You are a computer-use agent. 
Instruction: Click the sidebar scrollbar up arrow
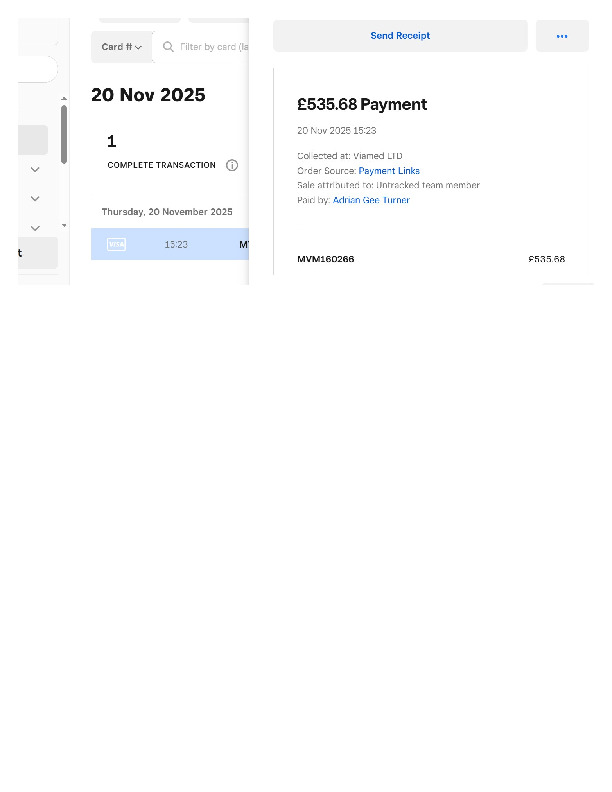(x=64, y=98)
